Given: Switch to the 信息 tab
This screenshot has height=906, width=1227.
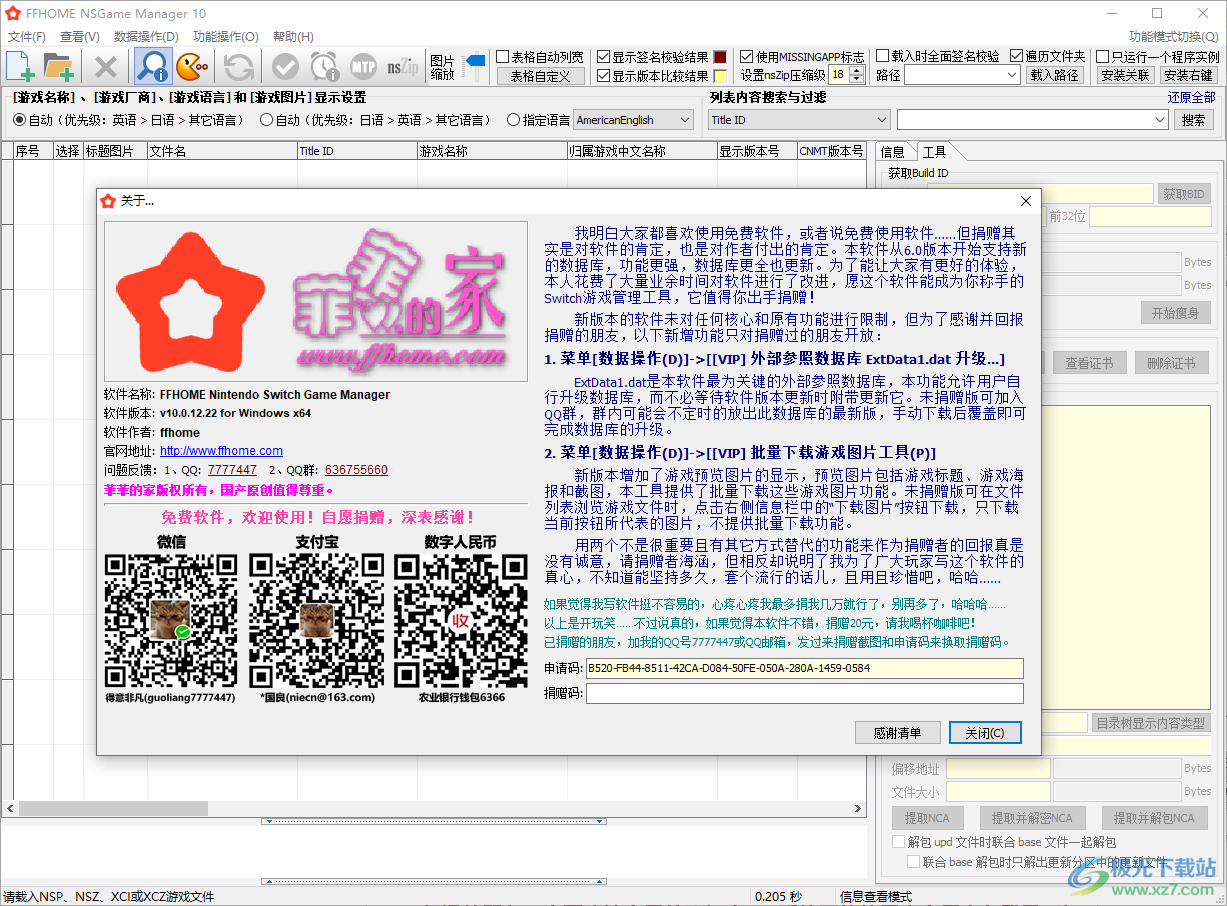Looking at the screenshot, I should tap(893, 152).
